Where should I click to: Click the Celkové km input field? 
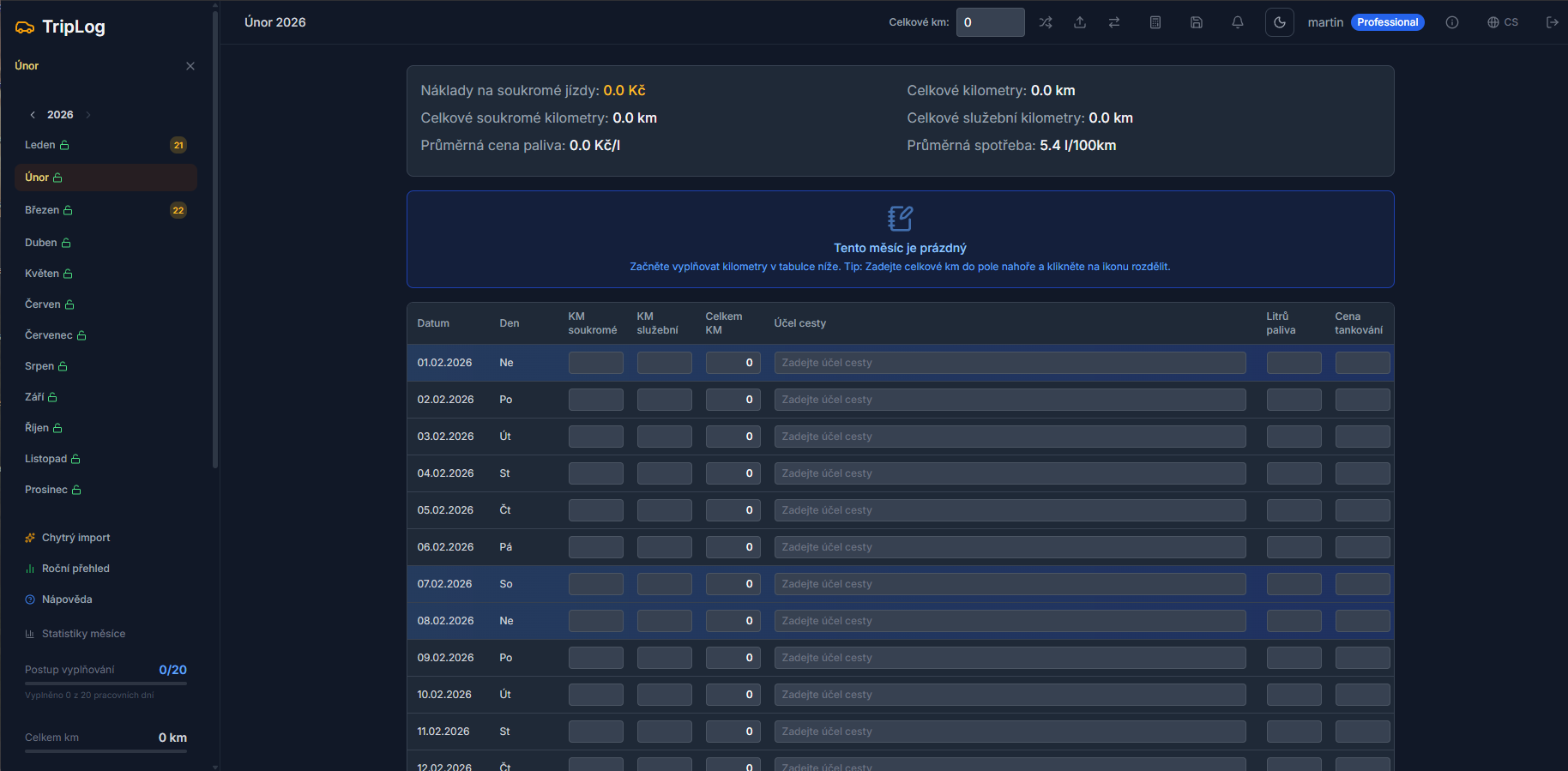990,22
